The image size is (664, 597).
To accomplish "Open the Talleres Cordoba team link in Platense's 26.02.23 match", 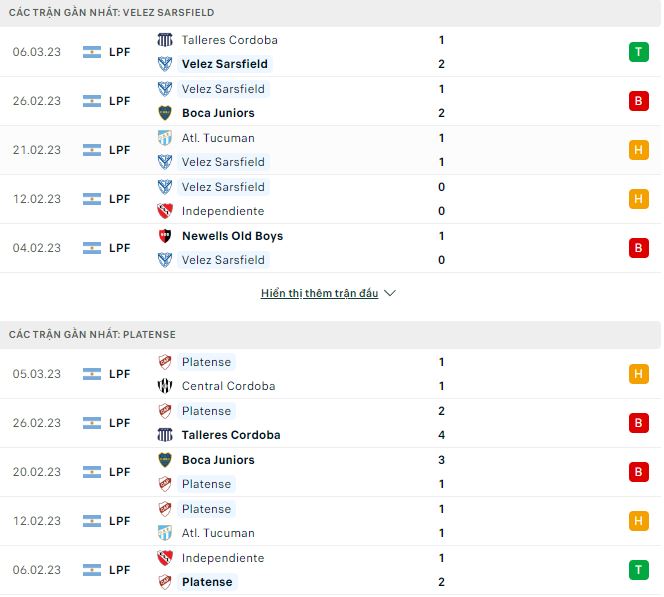I will 231,435.
